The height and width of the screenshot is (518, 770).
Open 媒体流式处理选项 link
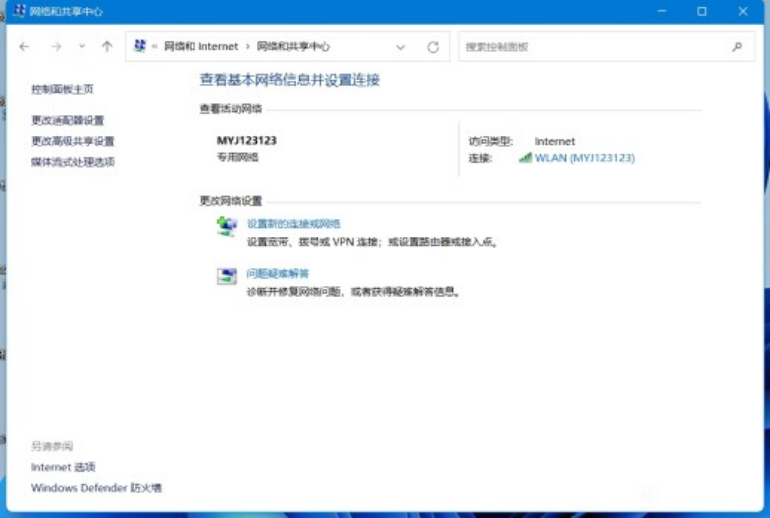pyautogui.click(x=72, y=162)
